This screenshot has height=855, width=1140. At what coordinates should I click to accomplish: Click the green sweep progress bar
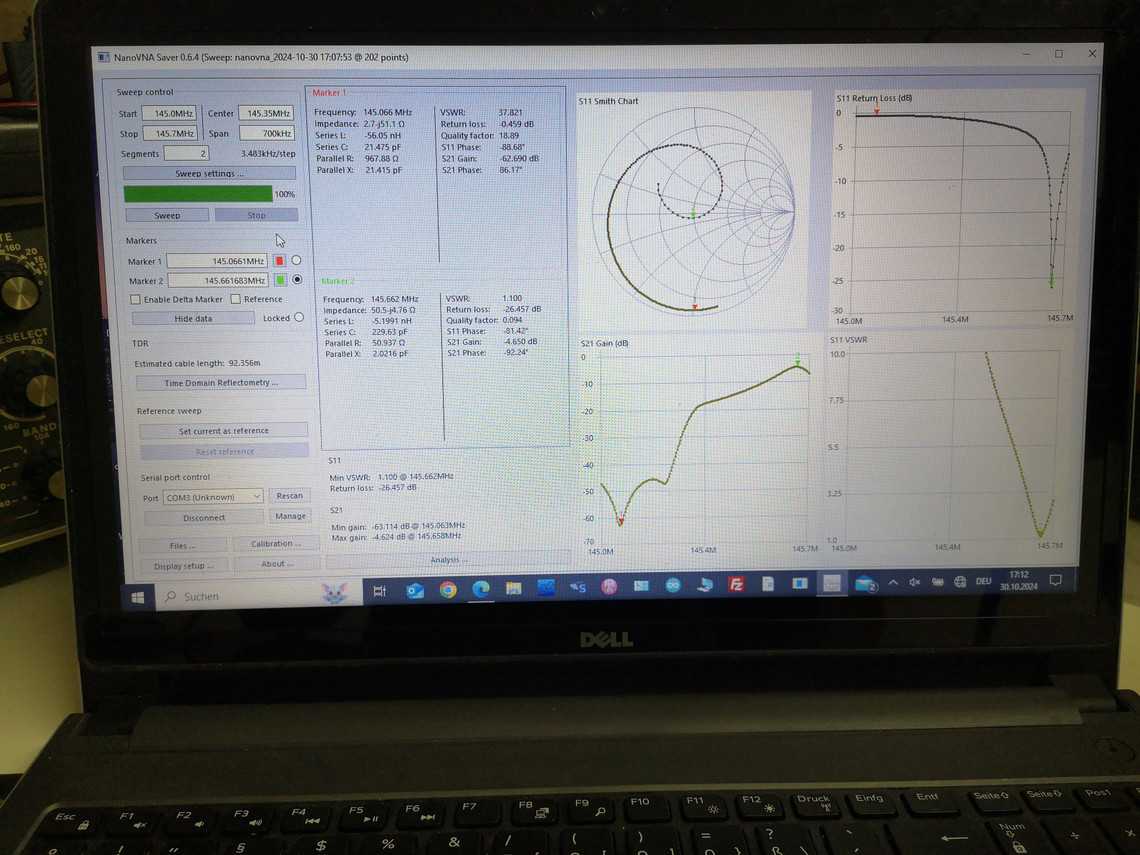pyautogui.click(x=198, y=193)
